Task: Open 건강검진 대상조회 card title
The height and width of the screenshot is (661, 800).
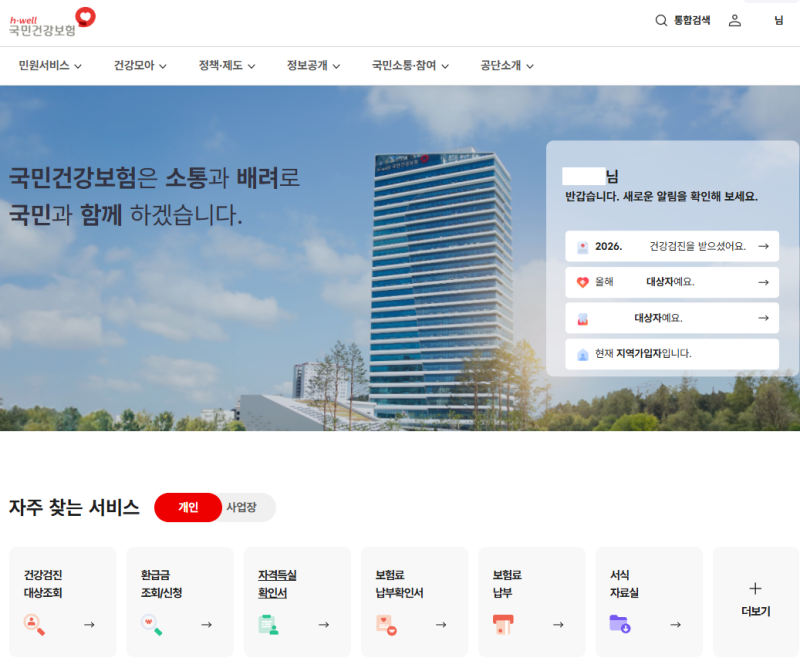Action: (x=43, y=584)
